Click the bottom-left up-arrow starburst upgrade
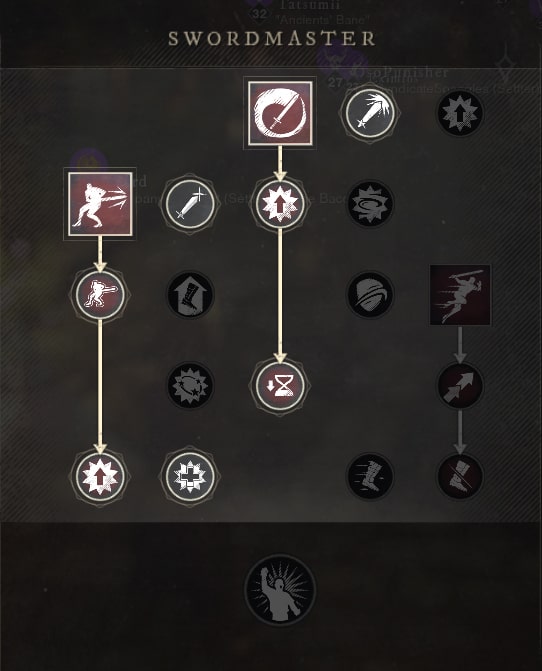 point(100,476)
